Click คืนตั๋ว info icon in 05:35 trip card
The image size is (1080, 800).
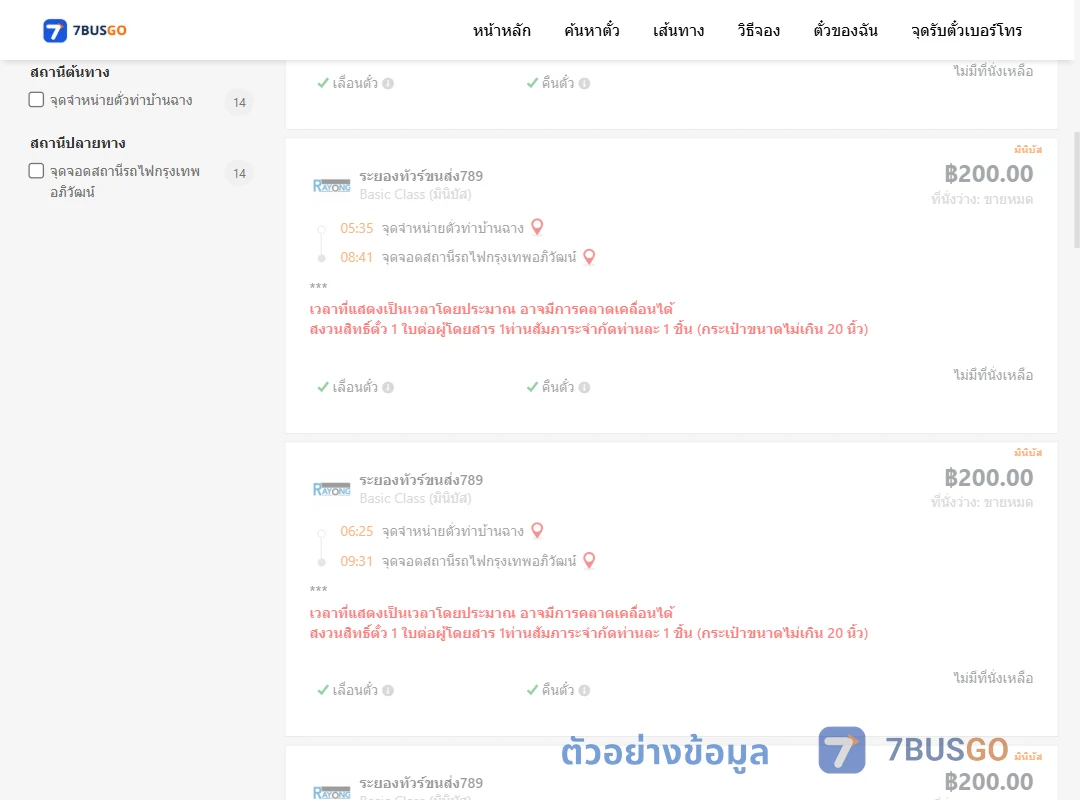[584, 387]
